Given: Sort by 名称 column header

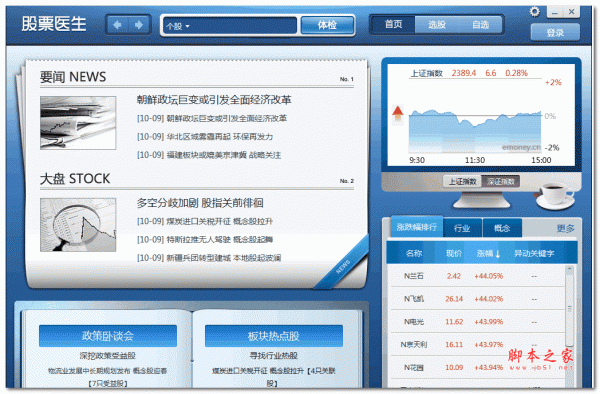Looking at the screenshot, I should click(414, 253).
